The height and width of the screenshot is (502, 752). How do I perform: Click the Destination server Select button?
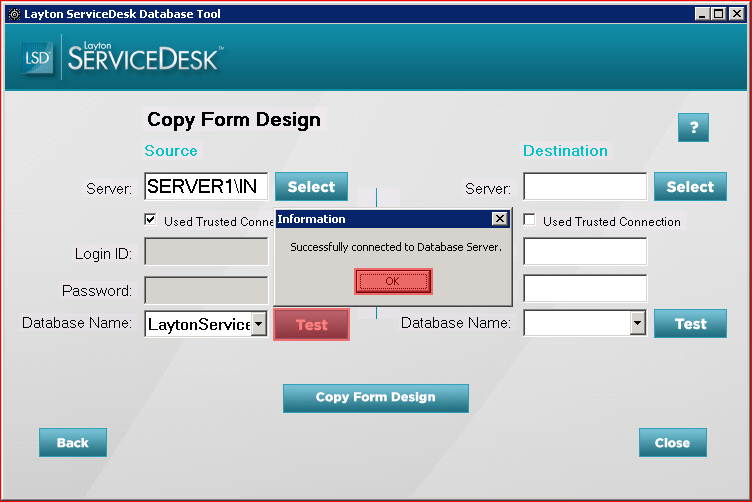click(x=690, y=187)
